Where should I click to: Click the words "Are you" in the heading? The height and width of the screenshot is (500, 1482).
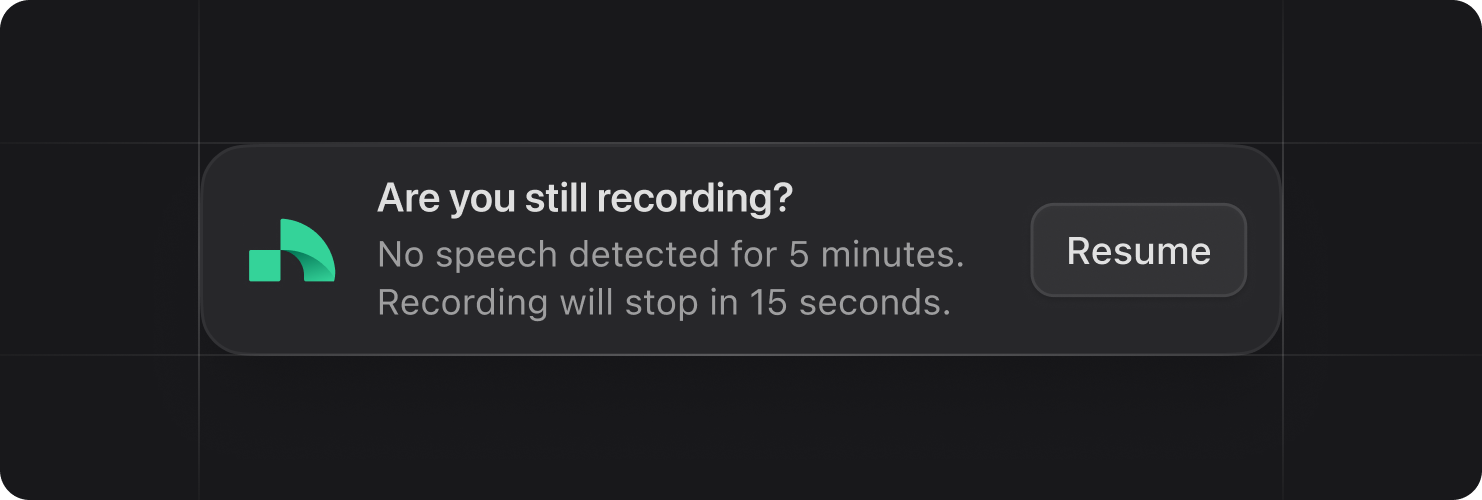(446, 200)
